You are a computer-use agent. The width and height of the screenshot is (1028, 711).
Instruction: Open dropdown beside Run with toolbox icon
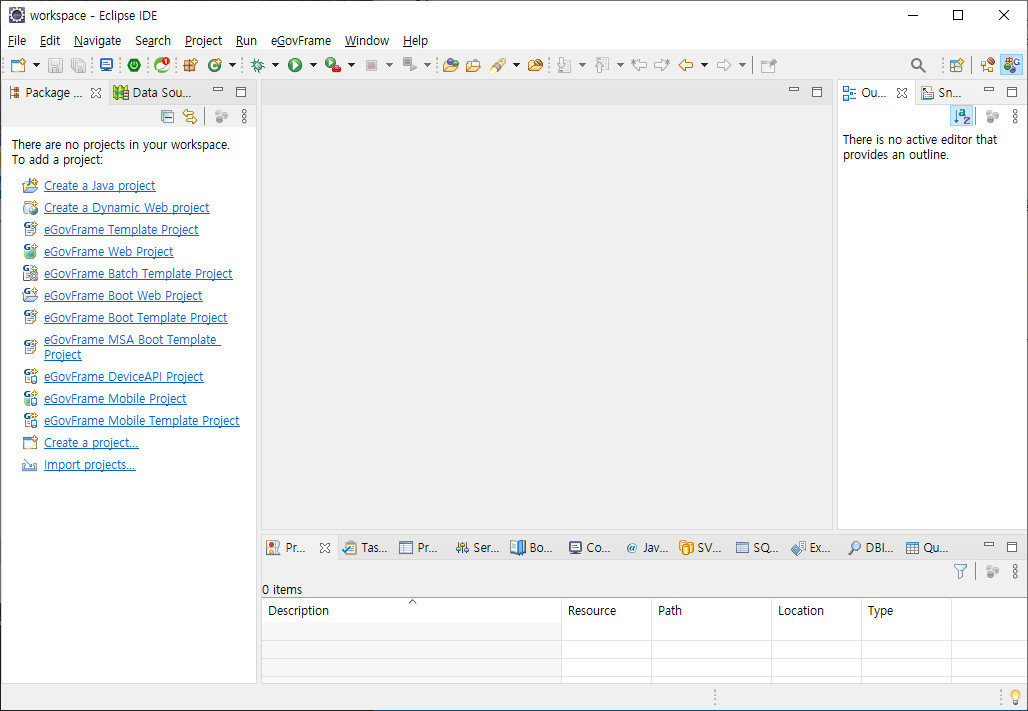coord(351,65)
